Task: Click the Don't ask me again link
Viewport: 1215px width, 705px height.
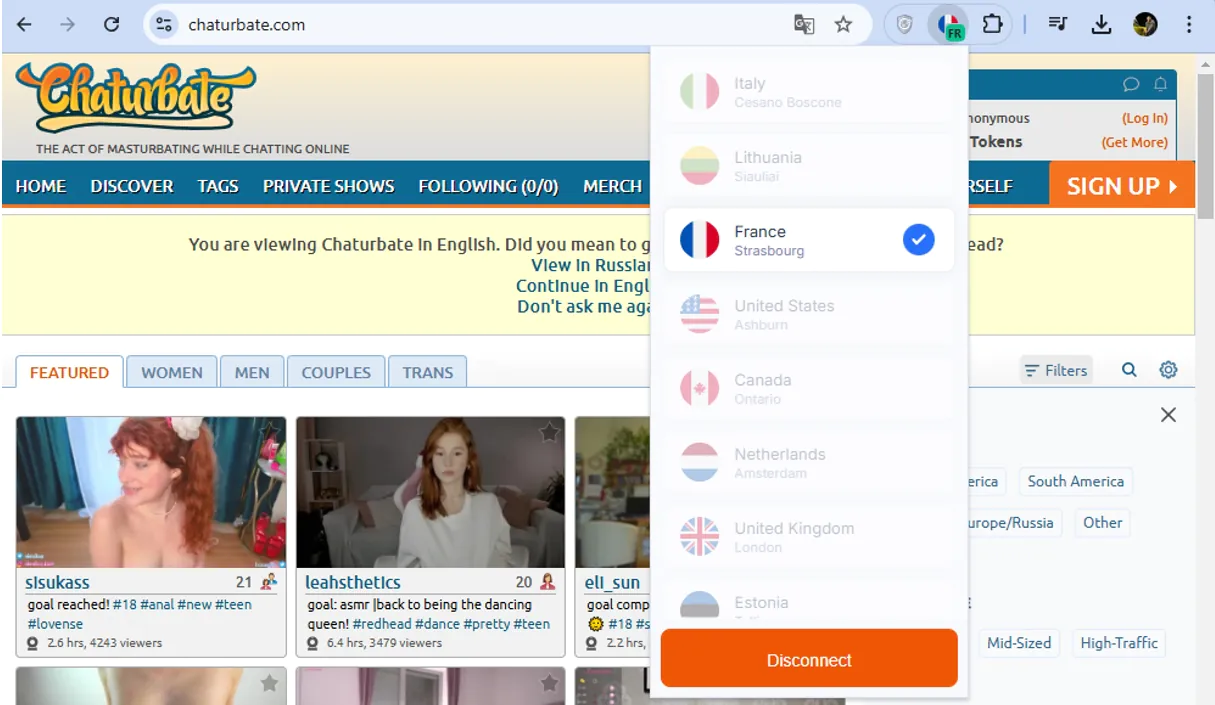Action: 584,307
